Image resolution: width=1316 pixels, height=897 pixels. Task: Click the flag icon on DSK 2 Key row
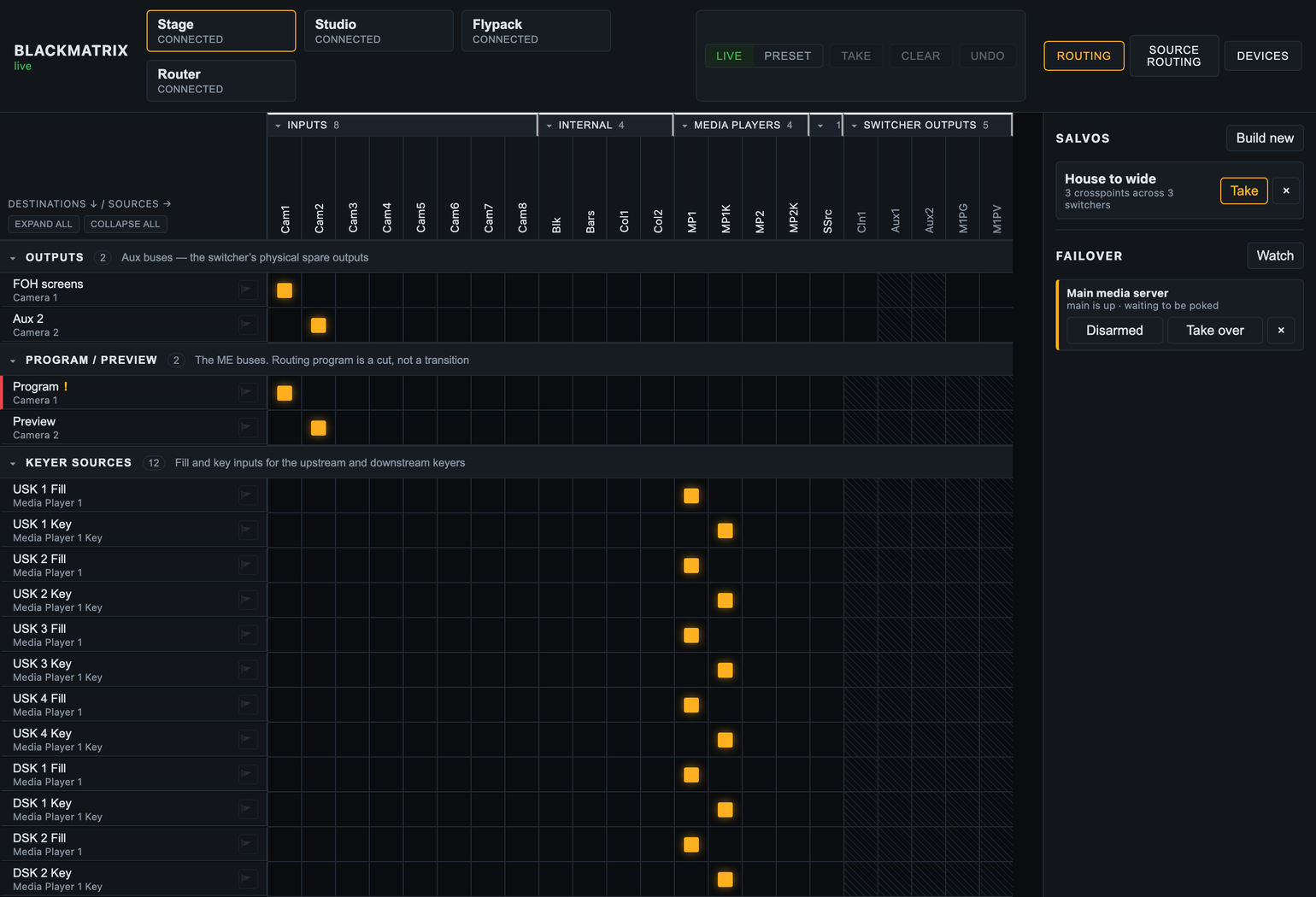coord(248,879)
